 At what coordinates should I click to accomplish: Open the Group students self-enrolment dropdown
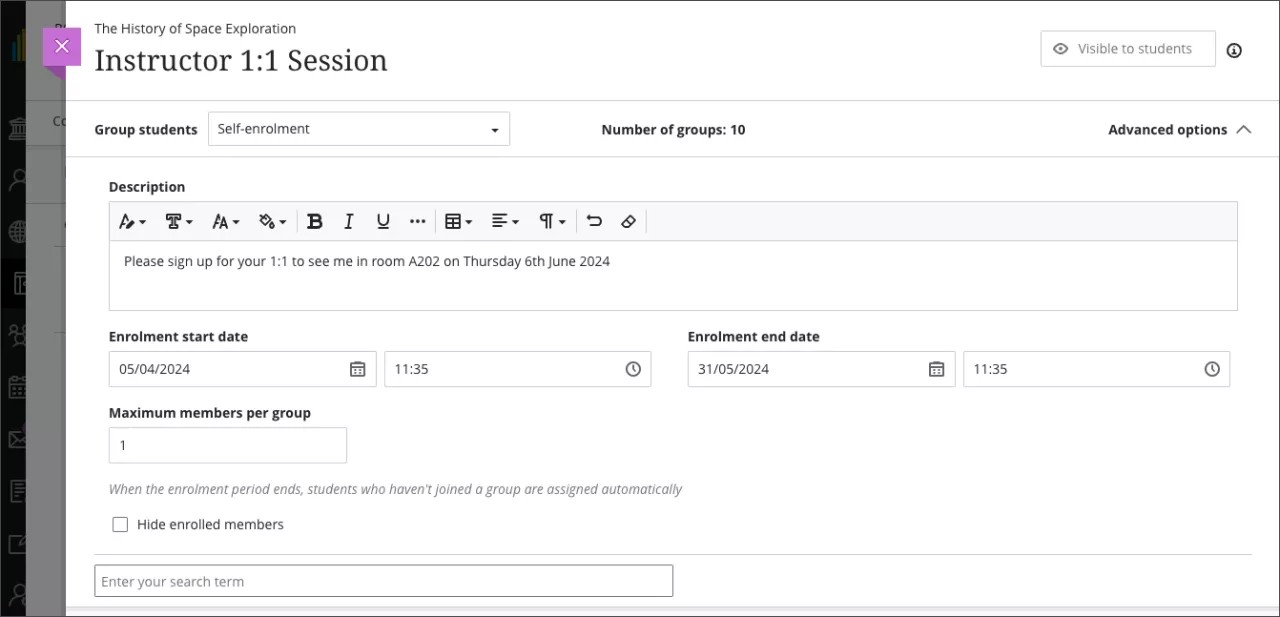[x=359, y=128]
